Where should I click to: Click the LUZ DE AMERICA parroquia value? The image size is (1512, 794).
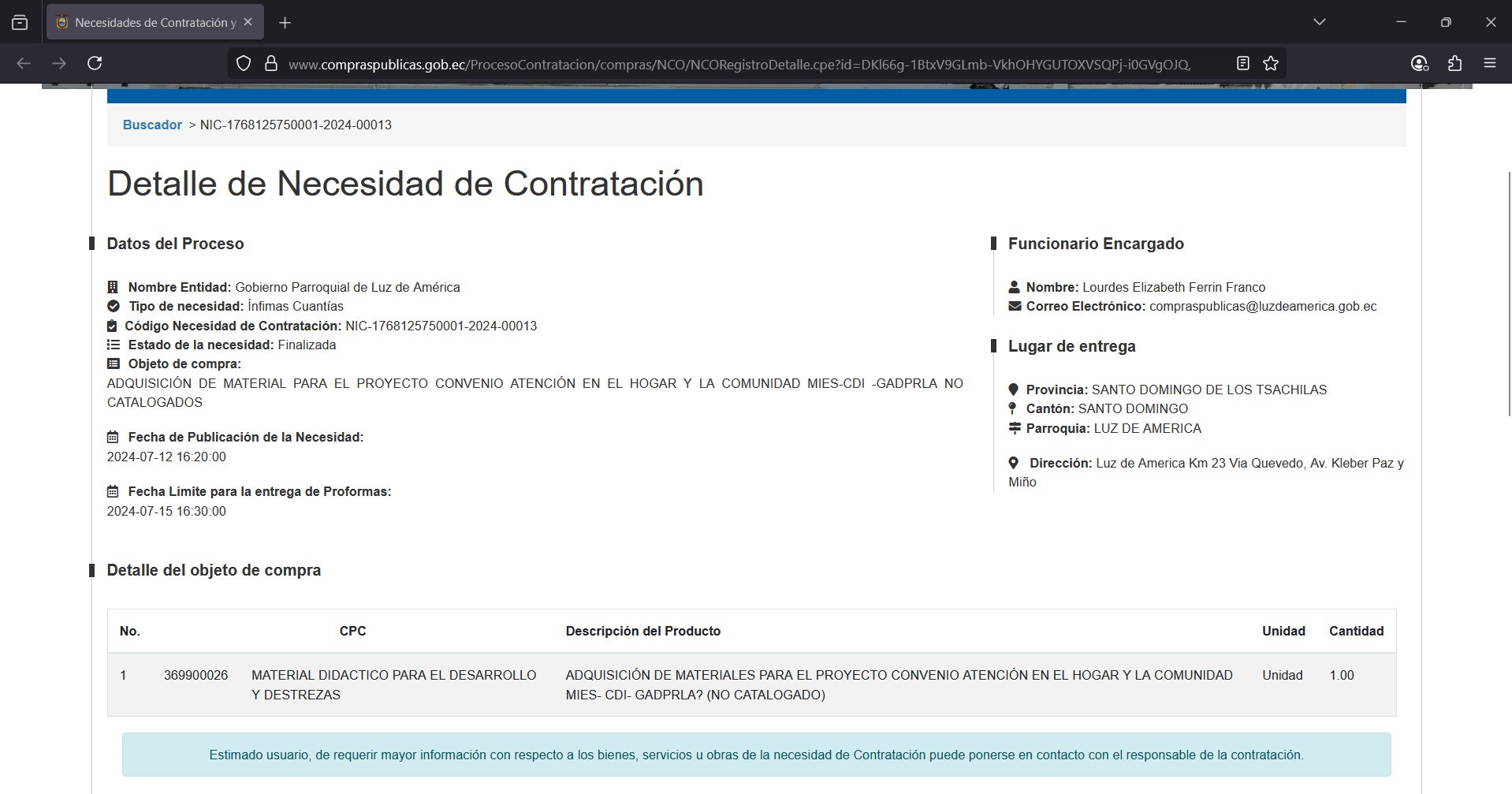pyautogui.click(x=1148, y=428)
